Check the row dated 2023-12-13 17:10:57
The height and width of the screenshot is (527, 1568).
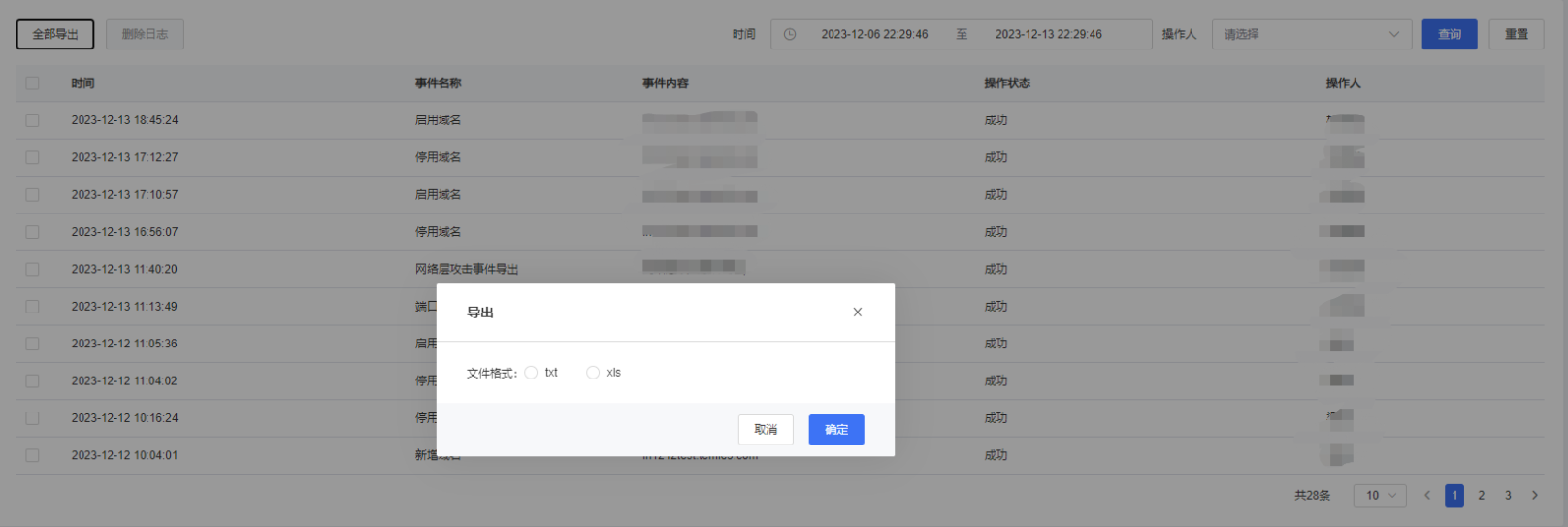[x=33, y=195]
